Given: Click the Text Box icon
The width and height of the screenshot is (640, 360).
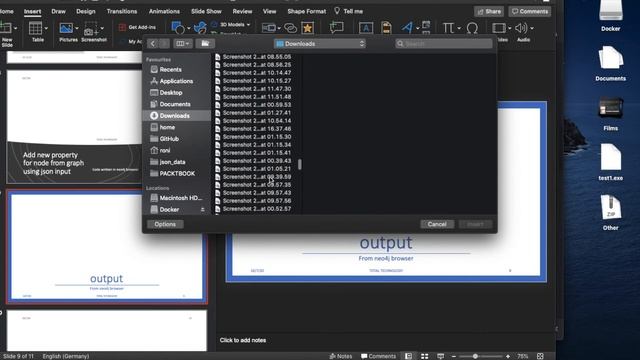Looking at the screenshot, I should pyautogui.click(x=366, y=28).
